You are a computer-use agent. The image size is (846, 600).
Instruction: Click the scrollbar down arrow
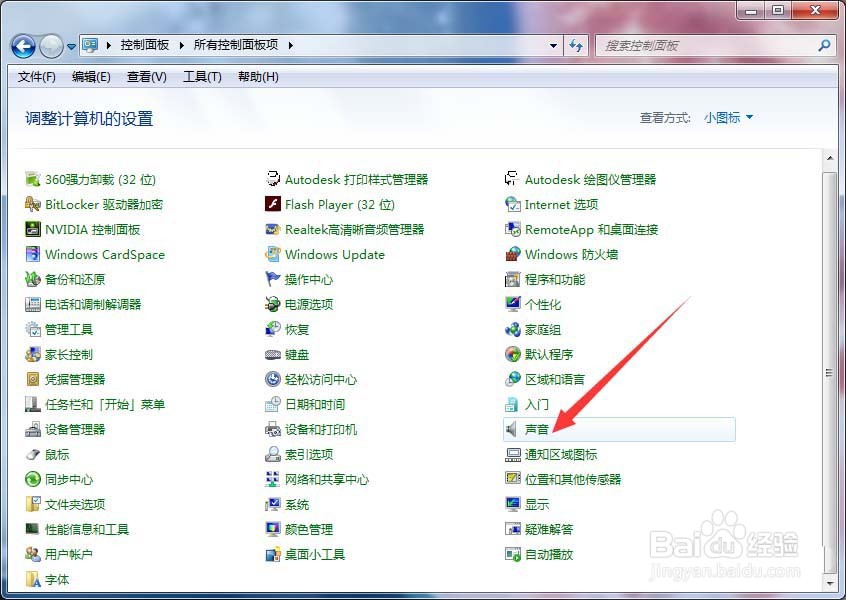tap(830, 583)
